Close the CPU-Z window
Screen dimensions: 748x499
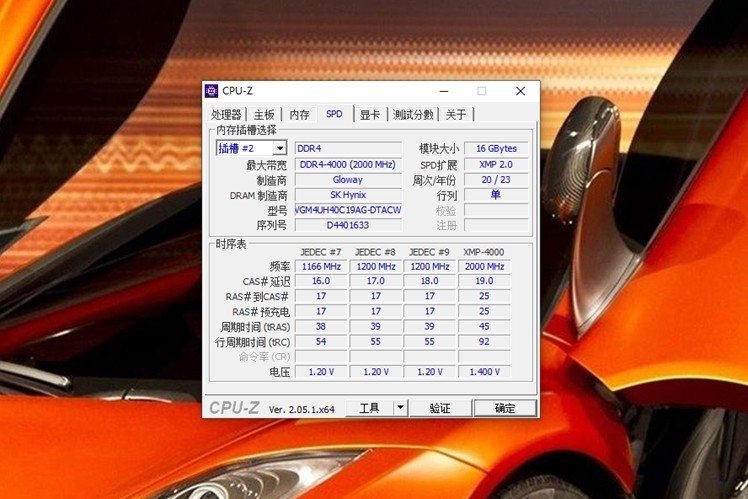coord(520,91)
